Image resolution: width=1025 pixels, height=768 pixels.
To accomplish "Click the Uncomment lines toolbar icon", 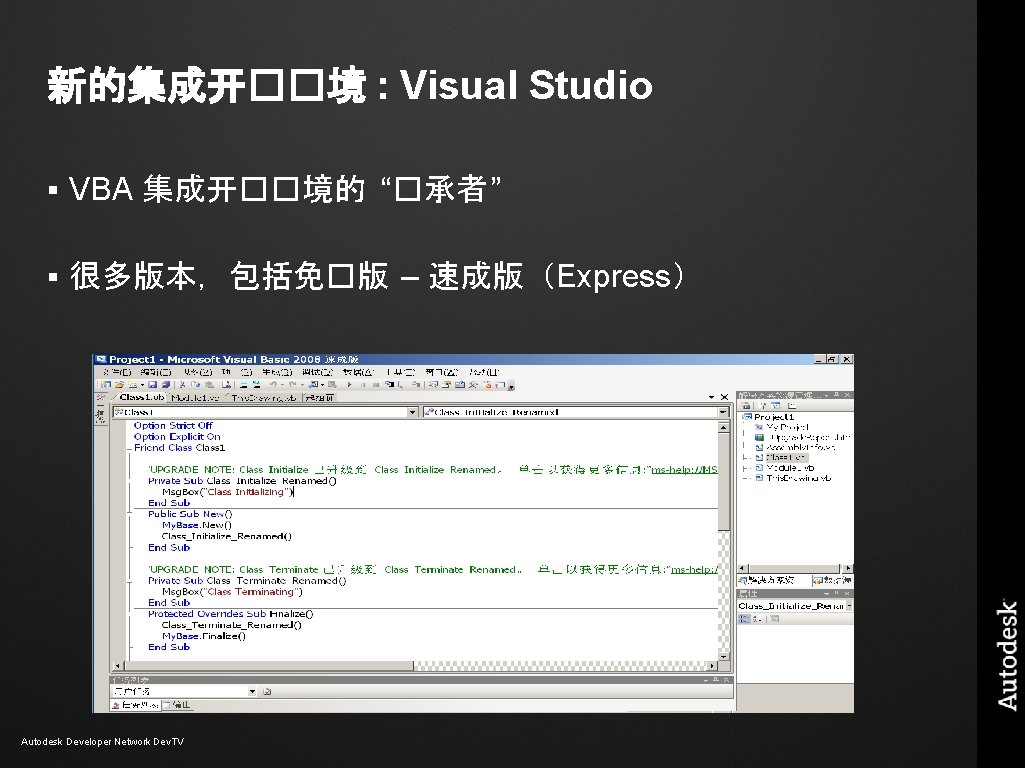I will pyautogui.click(x=257, y=385).
